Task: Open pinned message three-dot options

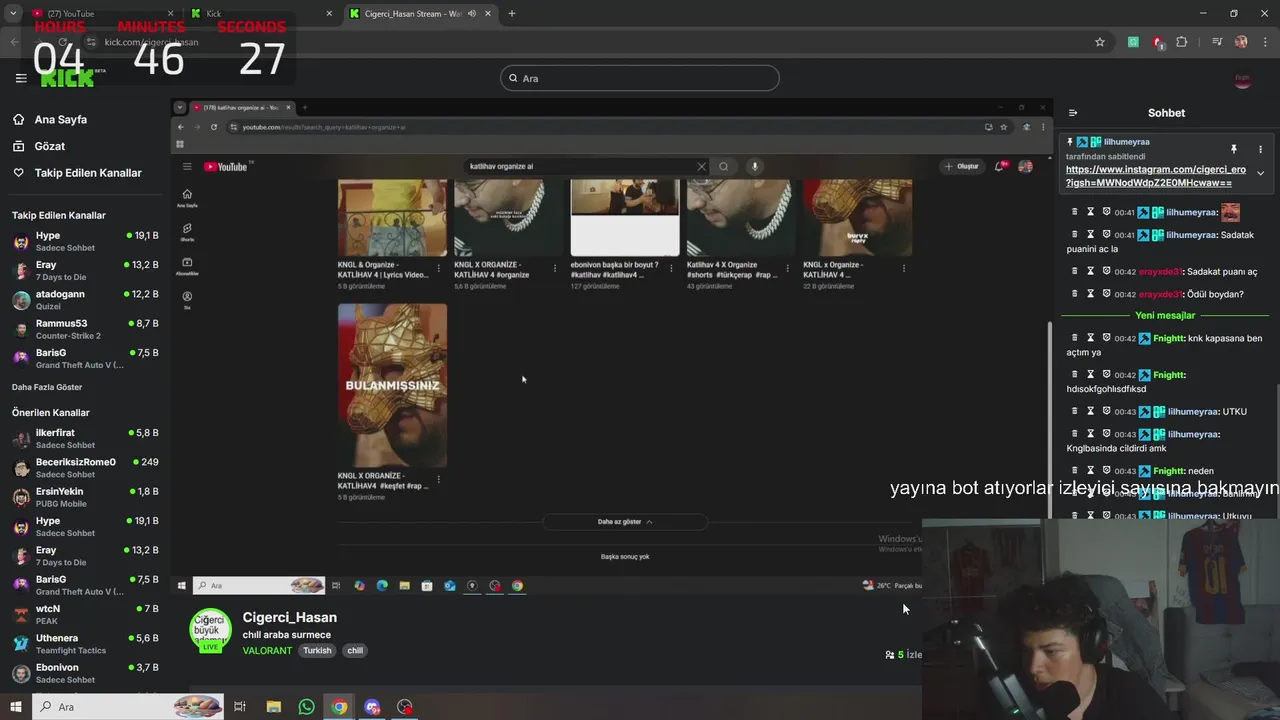Action: pos(1260,149)
